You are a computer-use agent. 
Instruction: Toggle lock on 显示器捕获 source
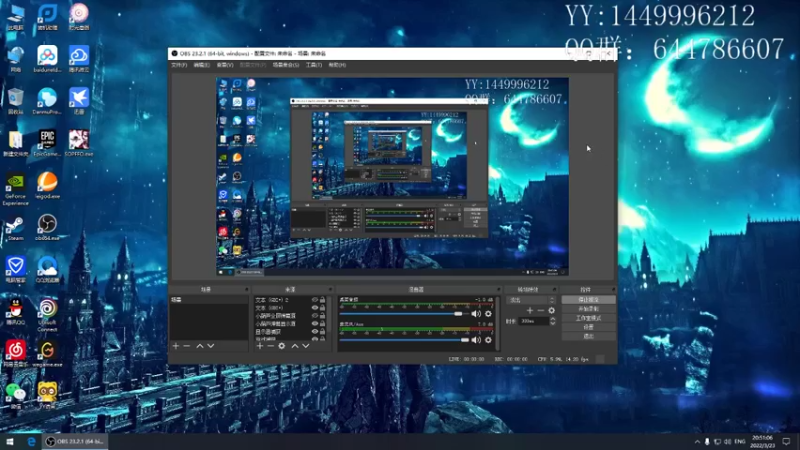[x=322, y=331]
